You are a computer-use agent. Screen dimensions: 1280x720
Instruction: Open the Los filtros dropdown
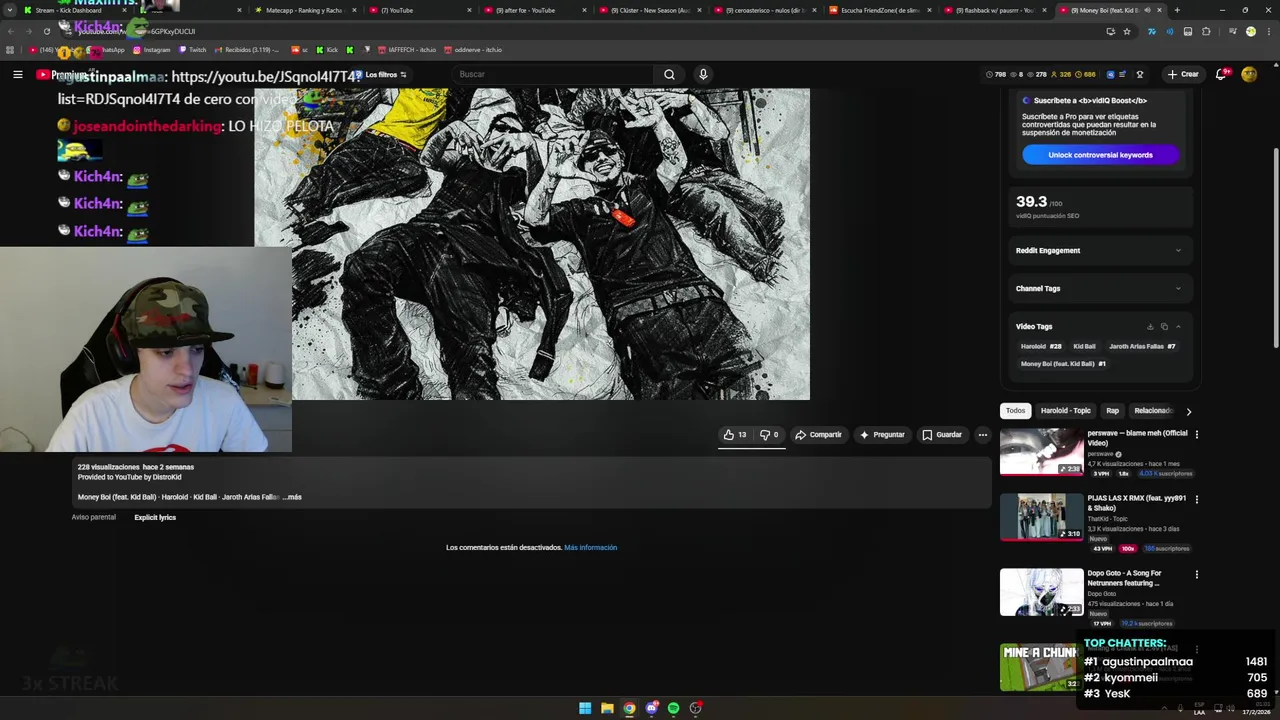point(380,75)
